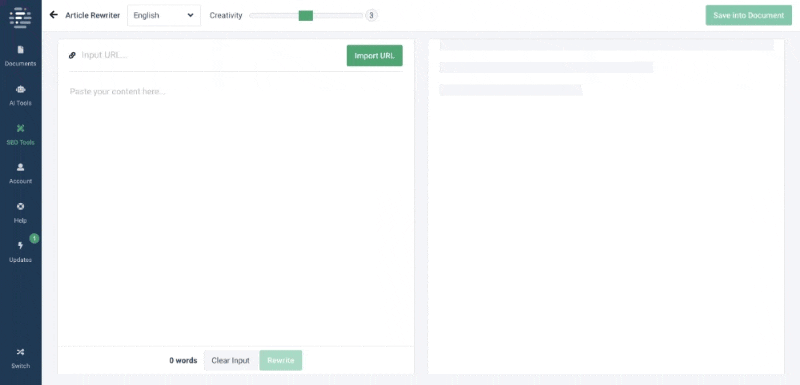Click the Switch shuffle icon
Viewport: 800px width, 385px height.
pos(20,352)
